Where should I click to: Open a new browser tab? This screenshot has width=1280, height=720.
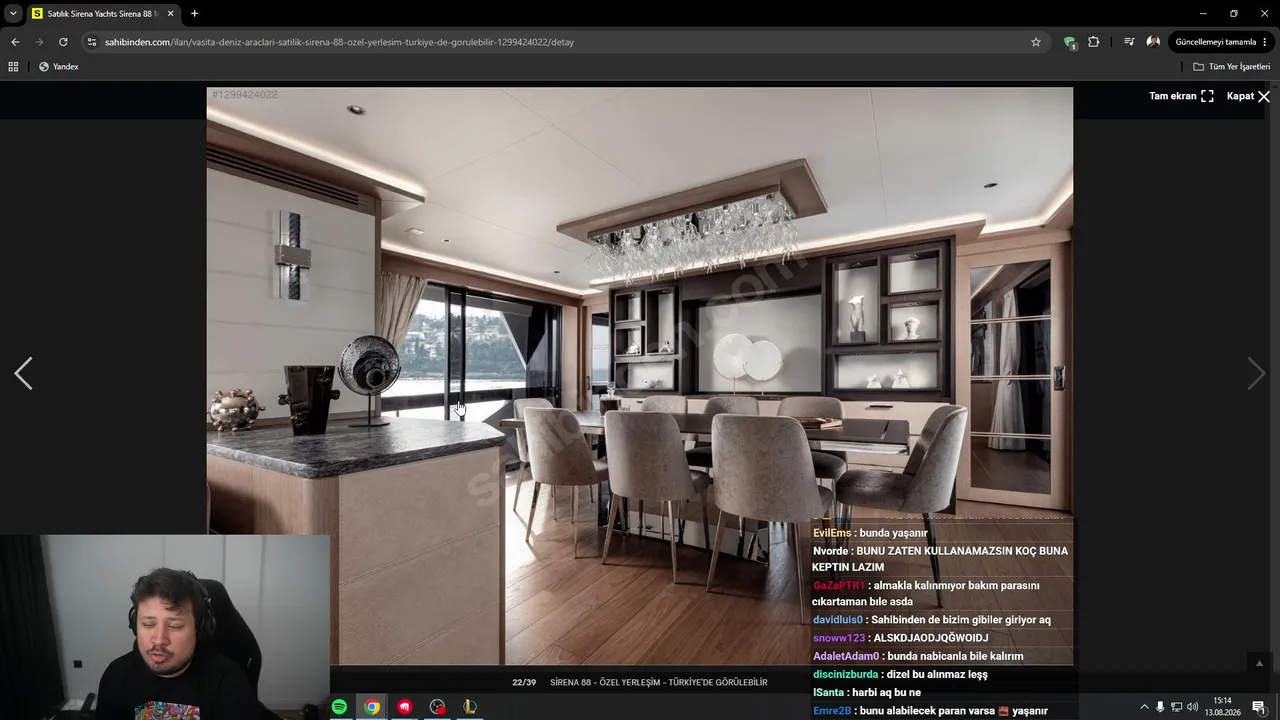click(x=194, y=14)
